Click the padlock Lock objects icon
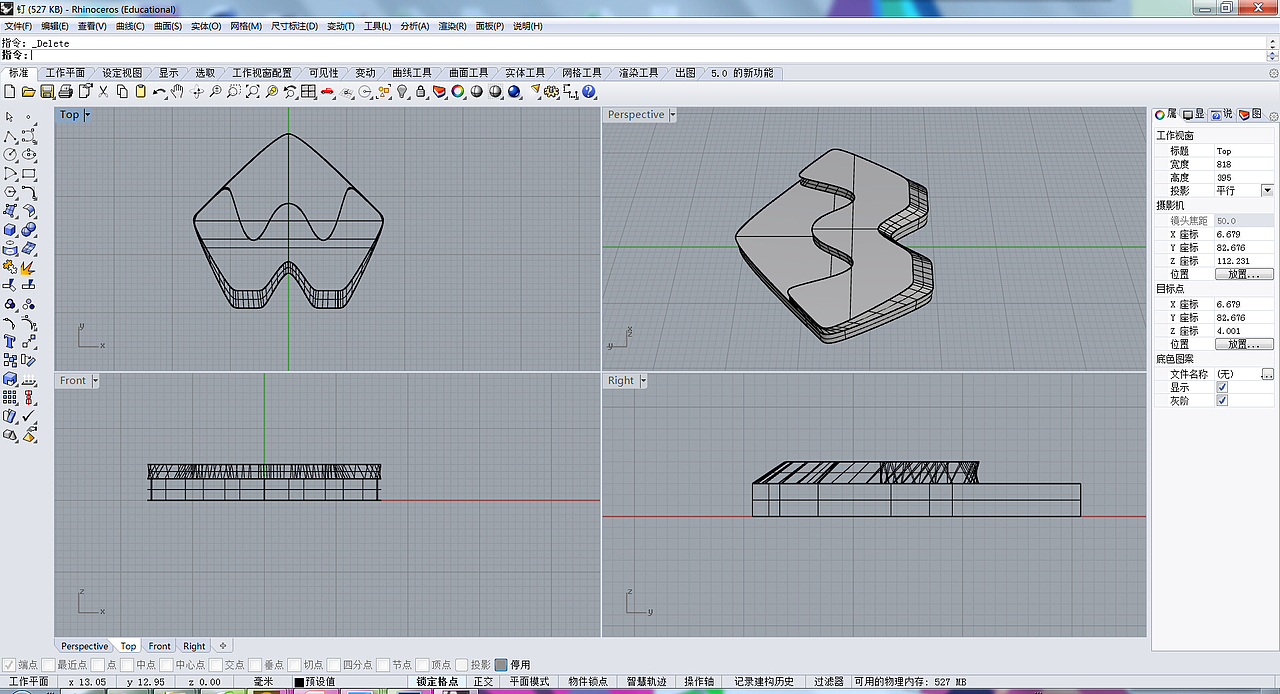The width and height of the screenshot is (1280, 694). coord(421,92)
